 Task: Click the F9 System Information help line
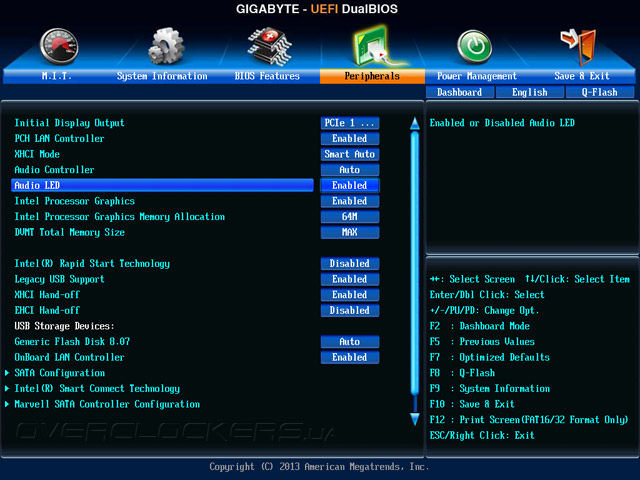point(489,389)
